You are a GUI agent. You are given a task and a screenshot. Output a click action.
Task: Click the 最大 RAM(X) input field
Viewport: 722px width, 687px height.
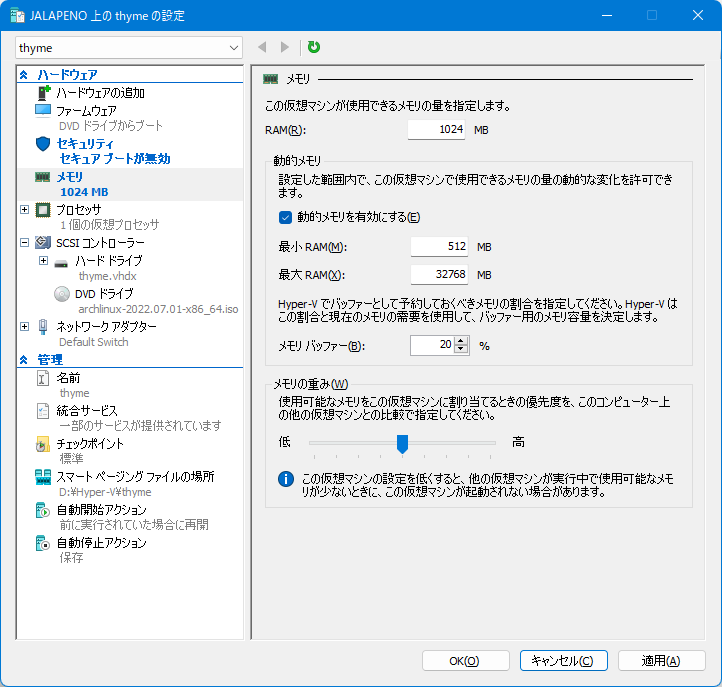[x=439, y=274]
